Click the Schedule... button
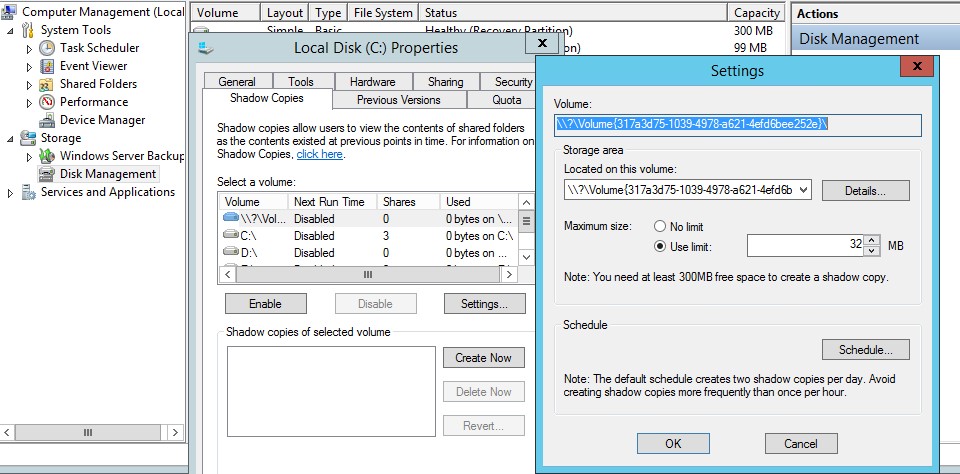The image size is (960, 474). point(865,350)
